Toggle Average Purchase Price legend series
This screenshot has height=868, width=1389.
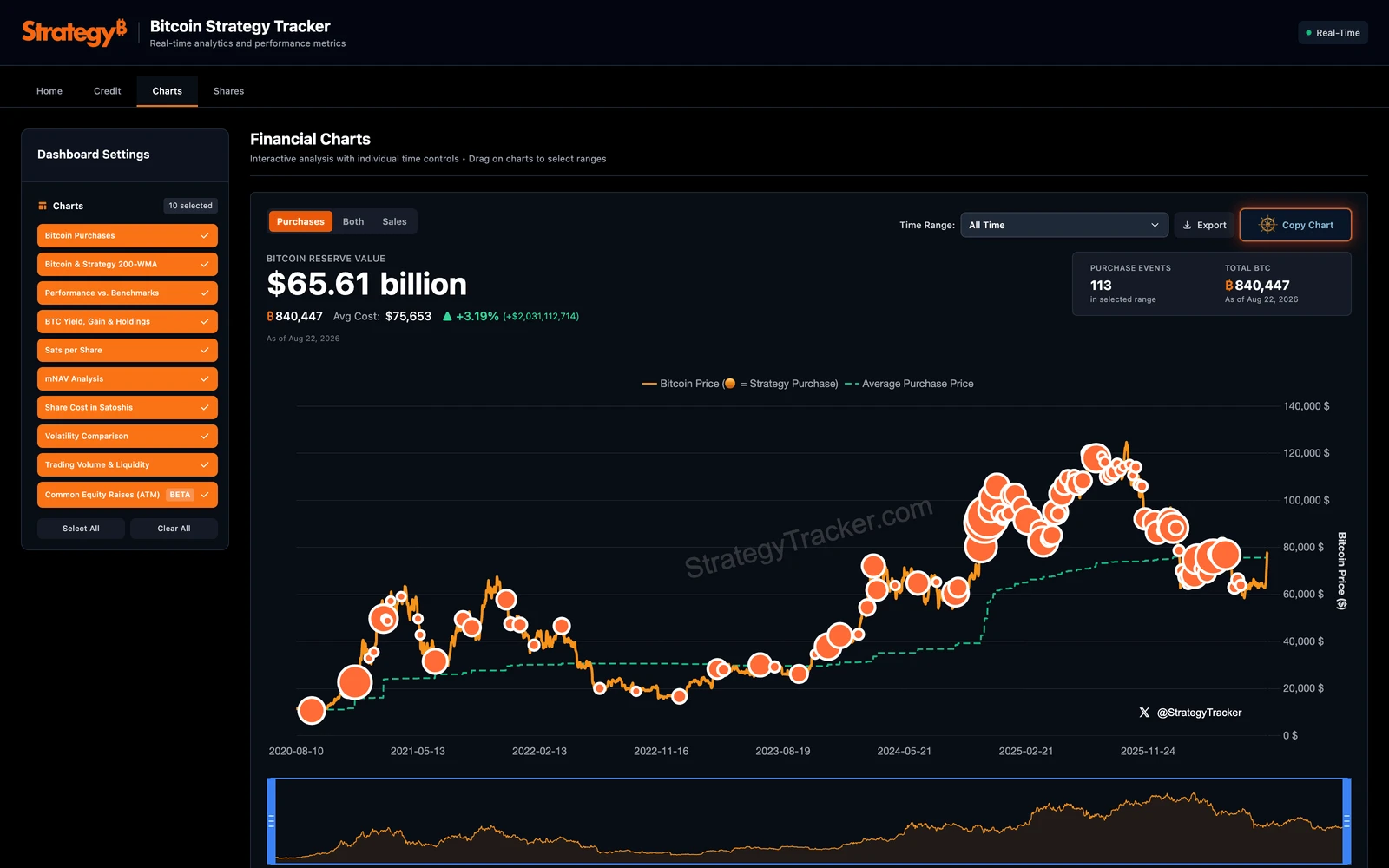909,384
